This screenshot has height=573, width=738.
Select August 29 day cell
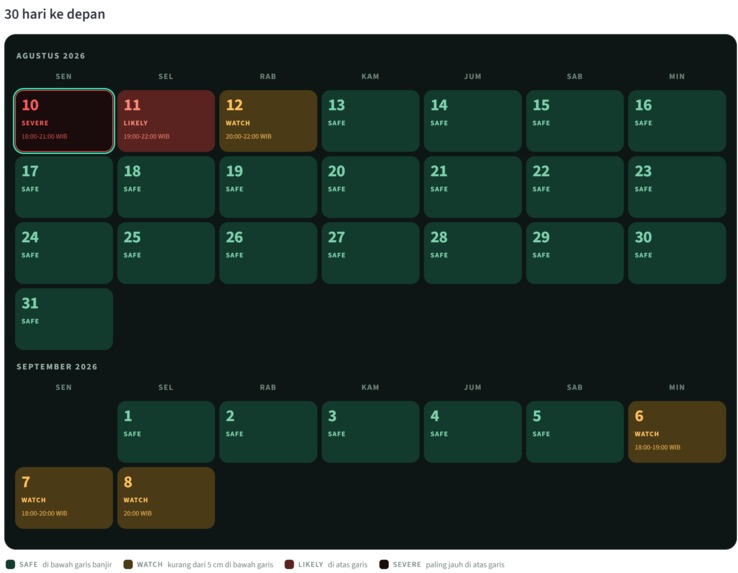575,253
